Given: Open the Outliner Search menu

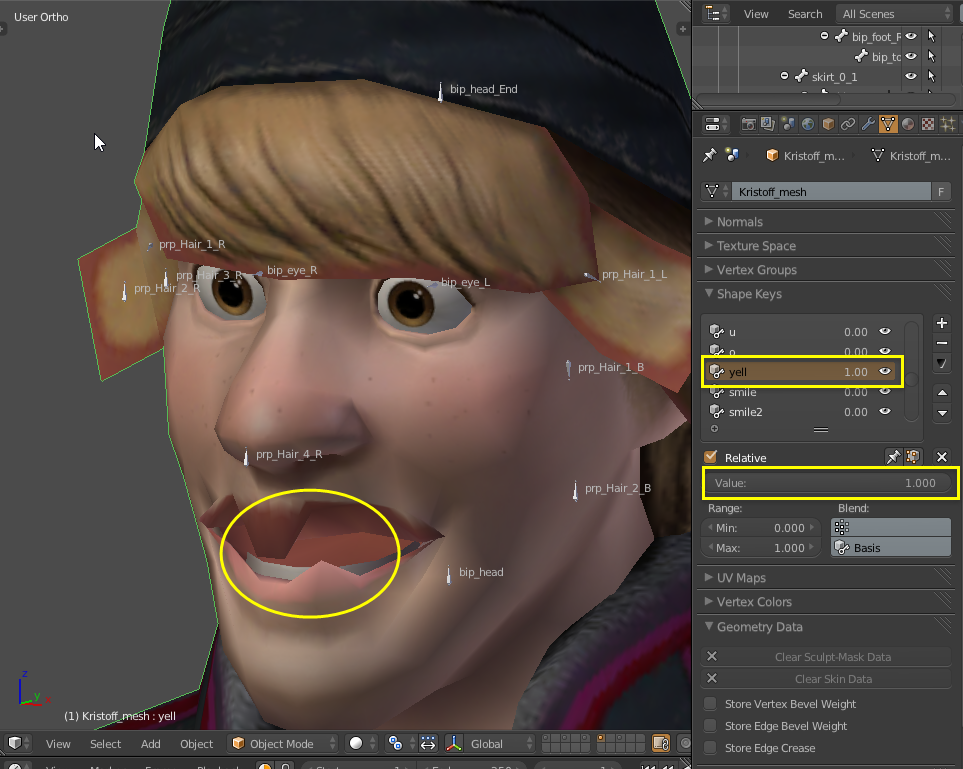Looking at the screenshot, I should [x=805, y=14].
